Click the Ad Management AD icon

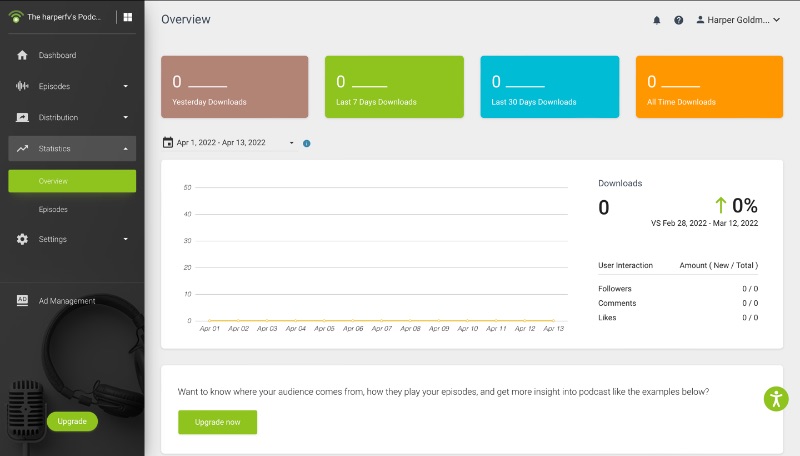22,300
